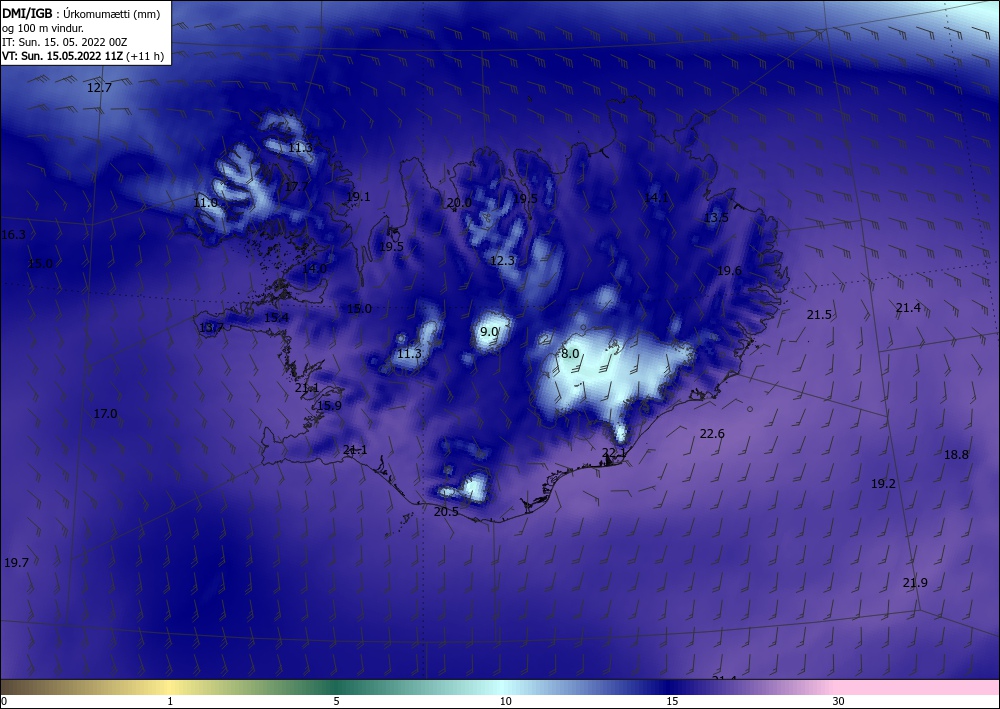Click the "5" tick on the color scale

(x=337, y=702)
